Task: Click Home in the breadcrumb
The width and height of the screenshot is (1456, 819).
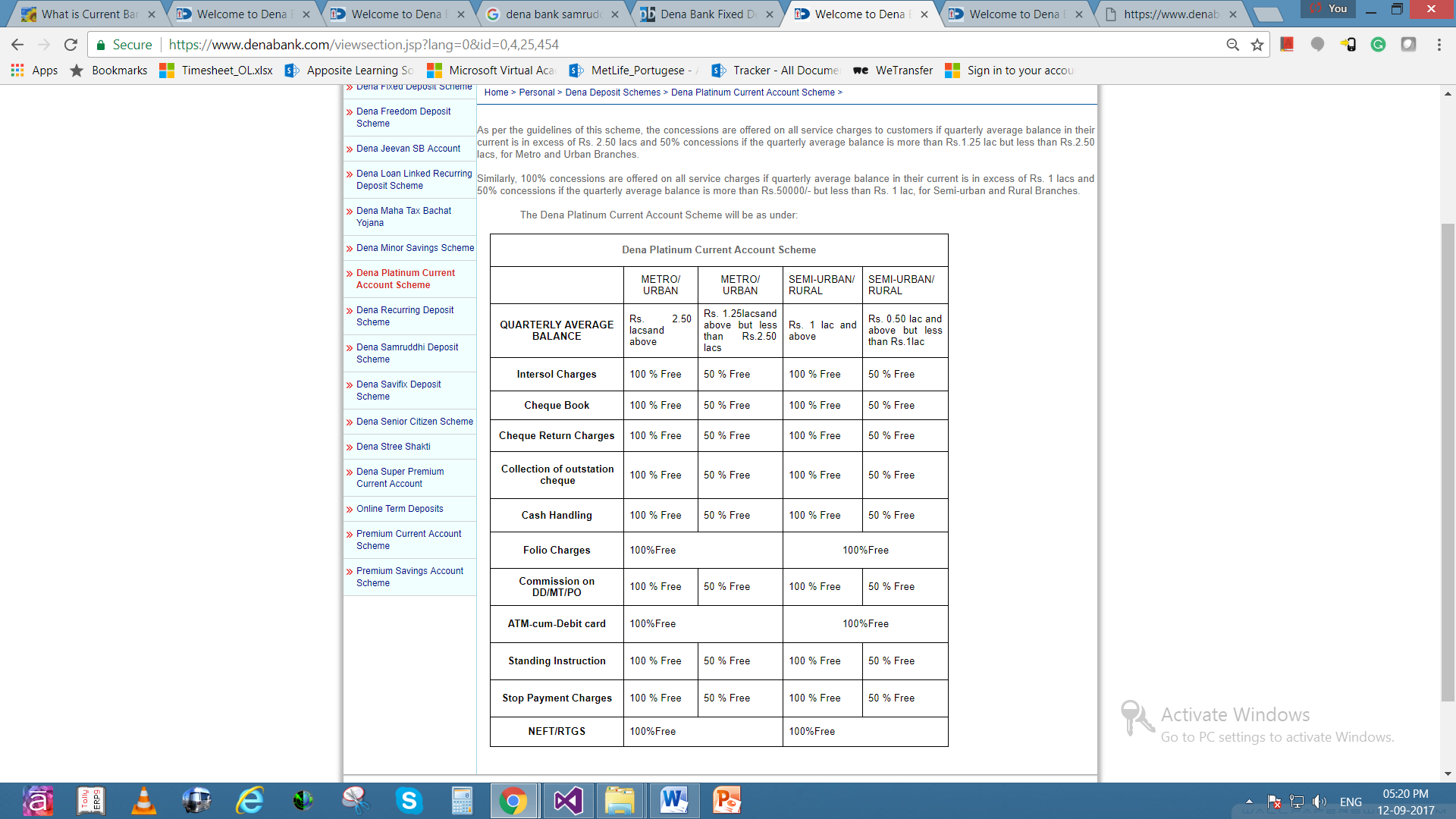Action: pos(496,93)
